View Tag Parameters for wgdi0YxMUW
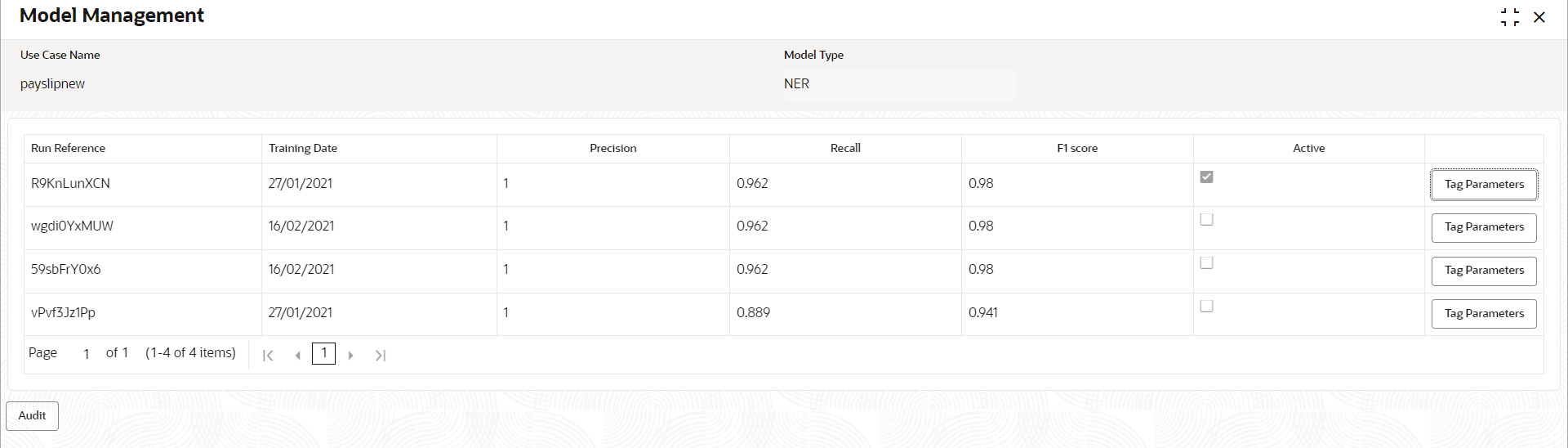 [x=1484, y=227]
